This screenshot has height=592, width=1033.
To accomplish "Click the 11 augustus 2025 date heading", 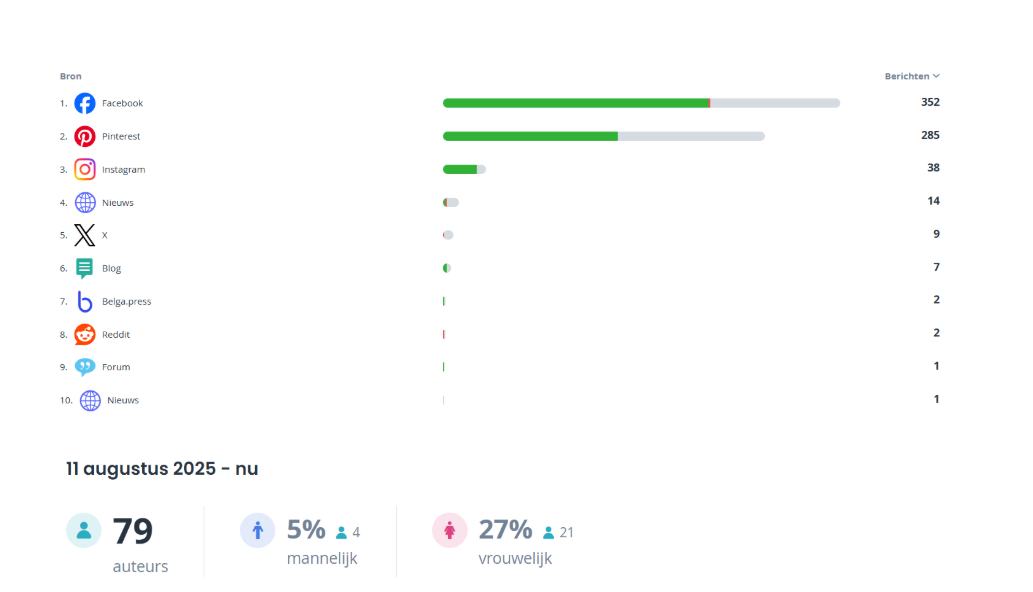I will 161,468.
